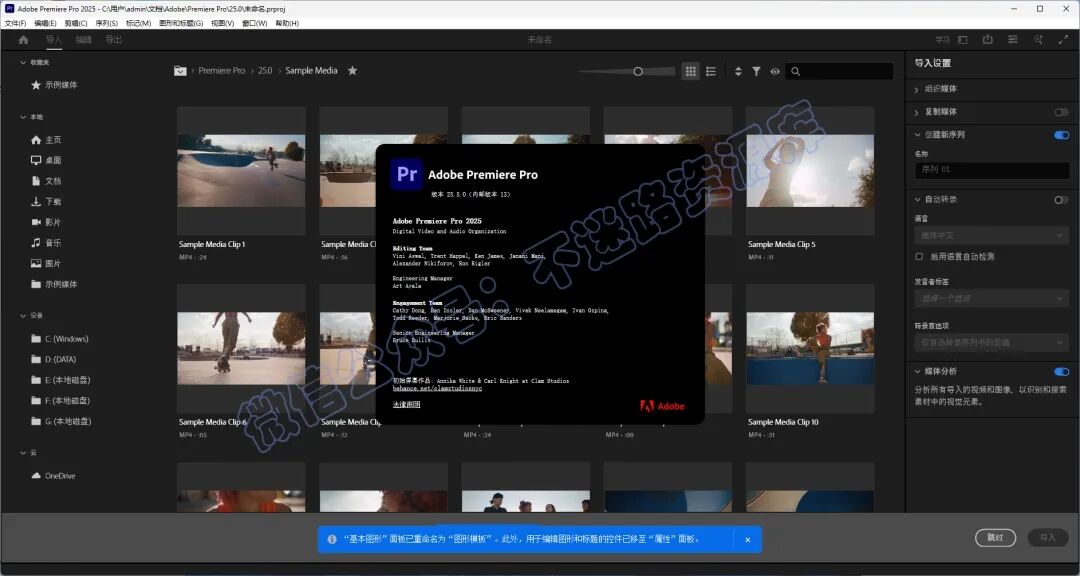The height and width of the screenshot is (576, 1080).
Task: Click the thumbnail size slider handle
Action: point(638,71)
